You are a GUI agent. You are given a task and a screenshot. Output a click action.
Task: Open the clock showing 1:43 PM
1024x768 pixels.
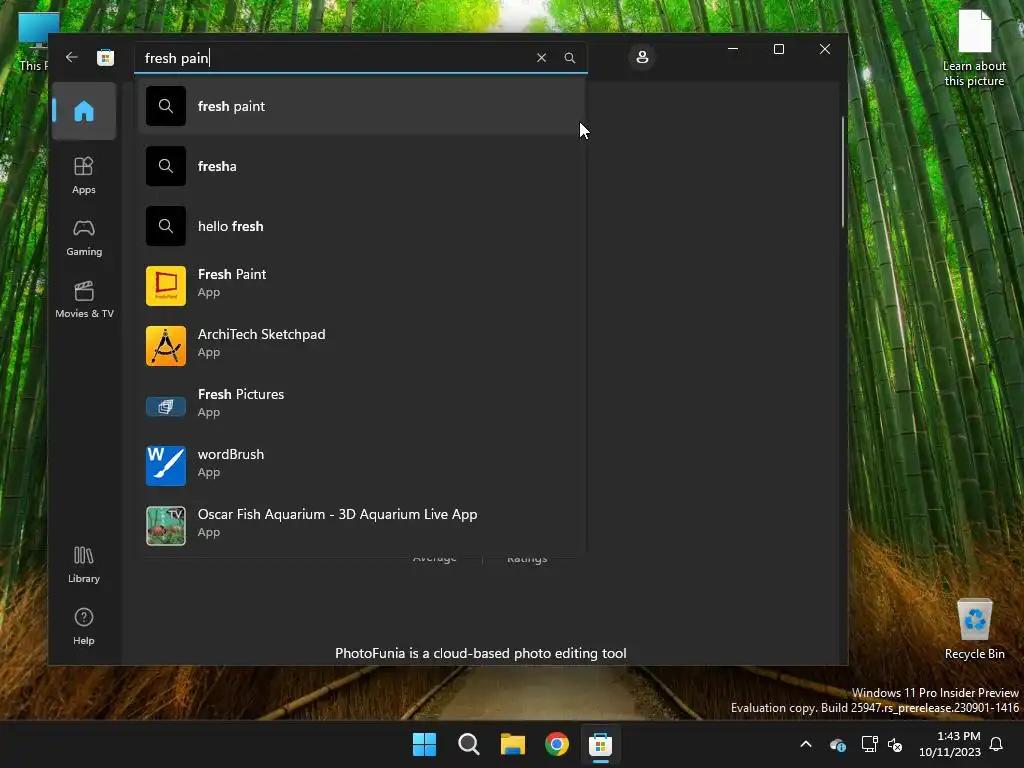pyautogui.click(x=950, y=744)
